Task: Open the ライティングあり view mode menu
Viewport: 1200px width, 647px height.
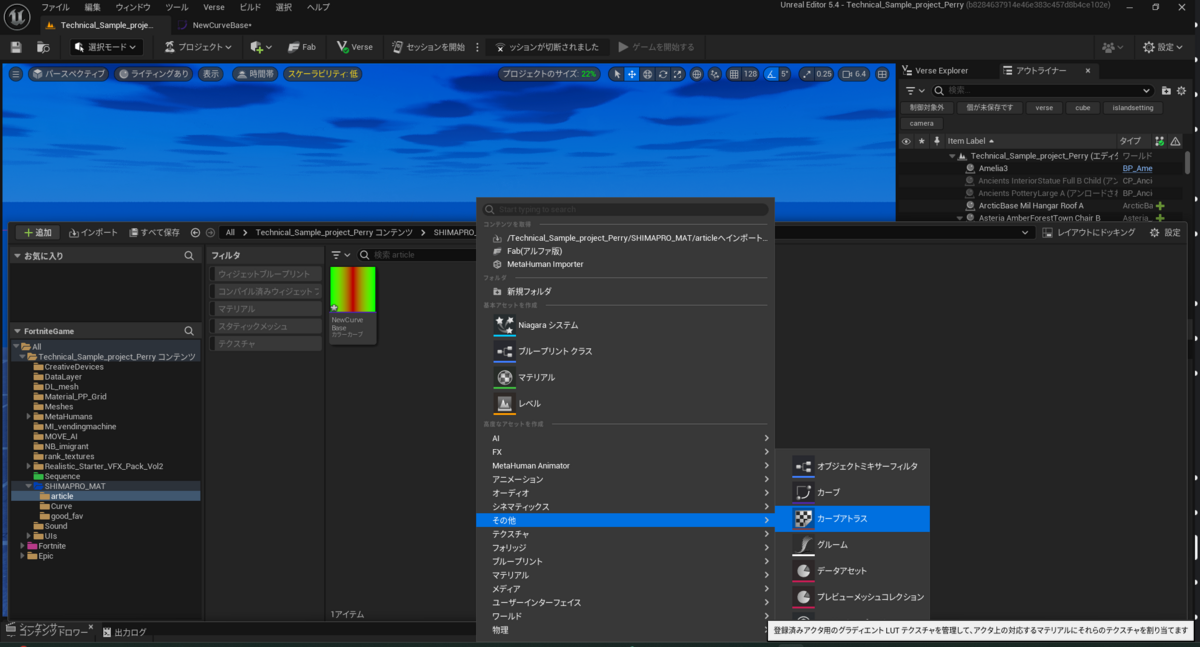Action: point(154,74)
